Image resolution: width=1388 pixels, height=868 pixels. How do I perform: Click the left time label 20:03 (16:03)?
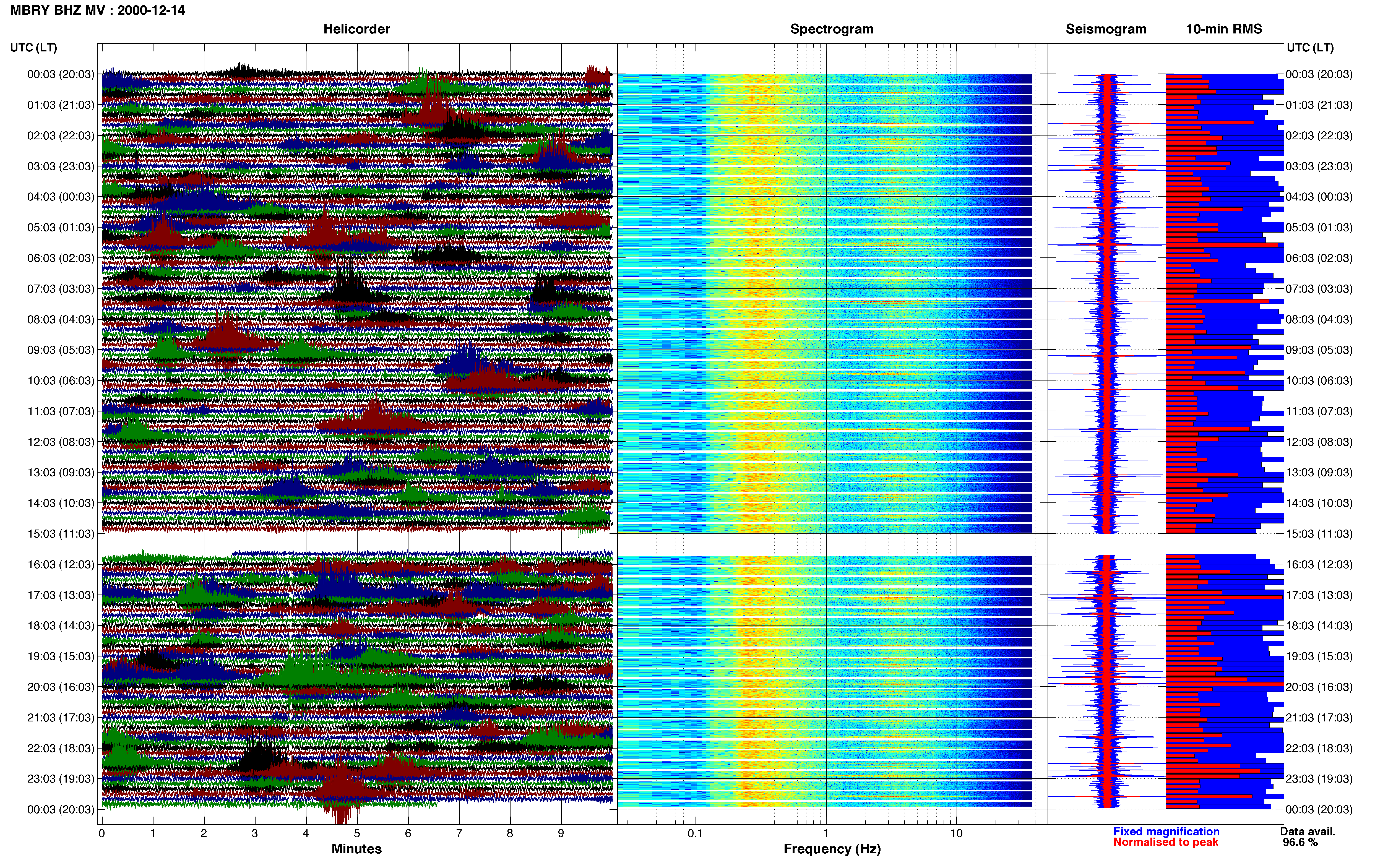coord(61,687)
